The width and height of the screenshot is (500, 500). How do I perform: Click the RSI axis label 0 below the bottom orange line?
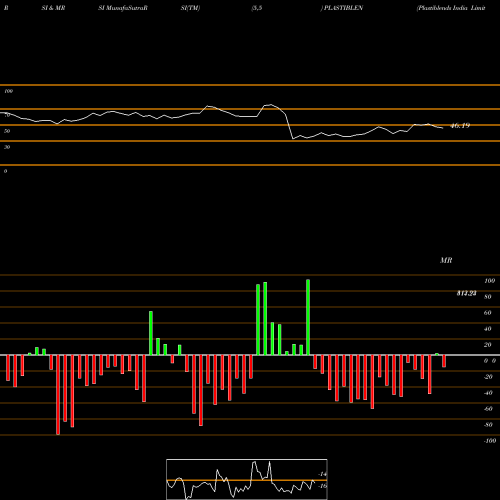[5, 171]
